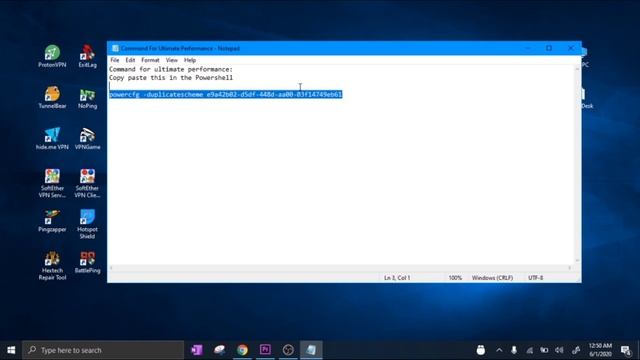Image resolution: width=640 pixels, height=360 pixels.
Task: Click the highlighted powercfg command line
Action: 226,94
